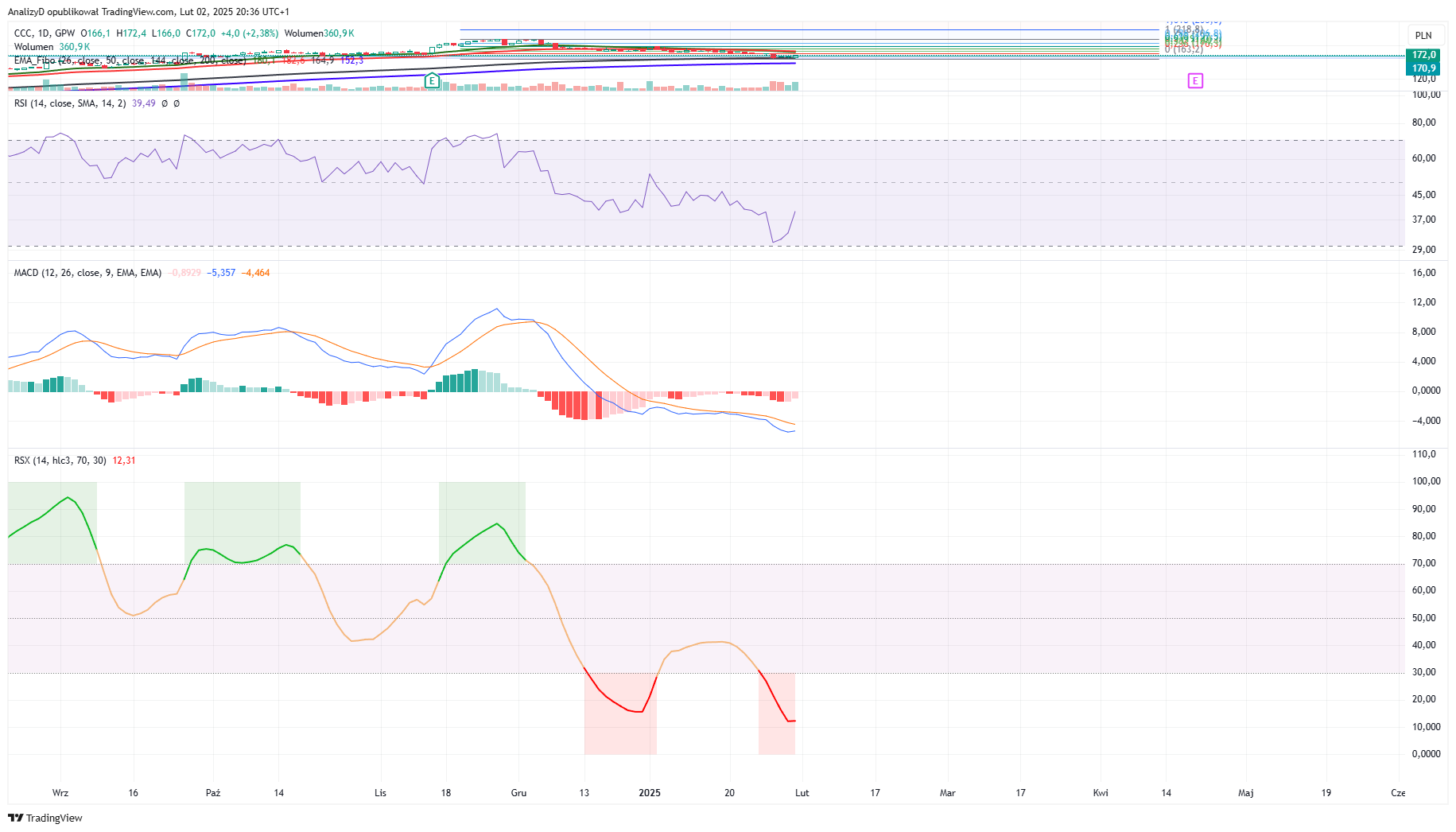Click the 70,00 level on the RSX scale
Image resolution: width=1456 pixels, height=832 pixels.
1423,563
